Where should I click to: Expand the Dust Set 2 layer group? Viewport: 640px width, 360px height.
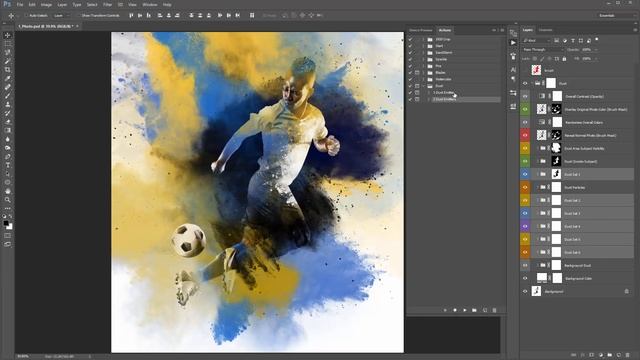click(538, 200)
